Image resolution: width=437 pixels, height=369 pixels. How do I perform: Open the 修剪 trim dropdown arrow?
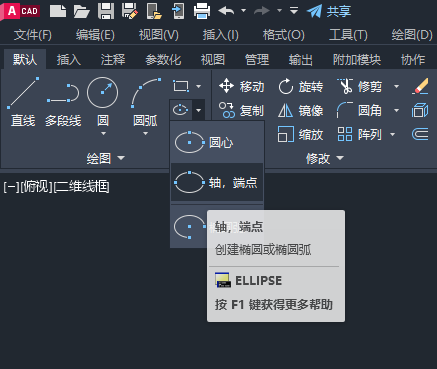(396, 87)
